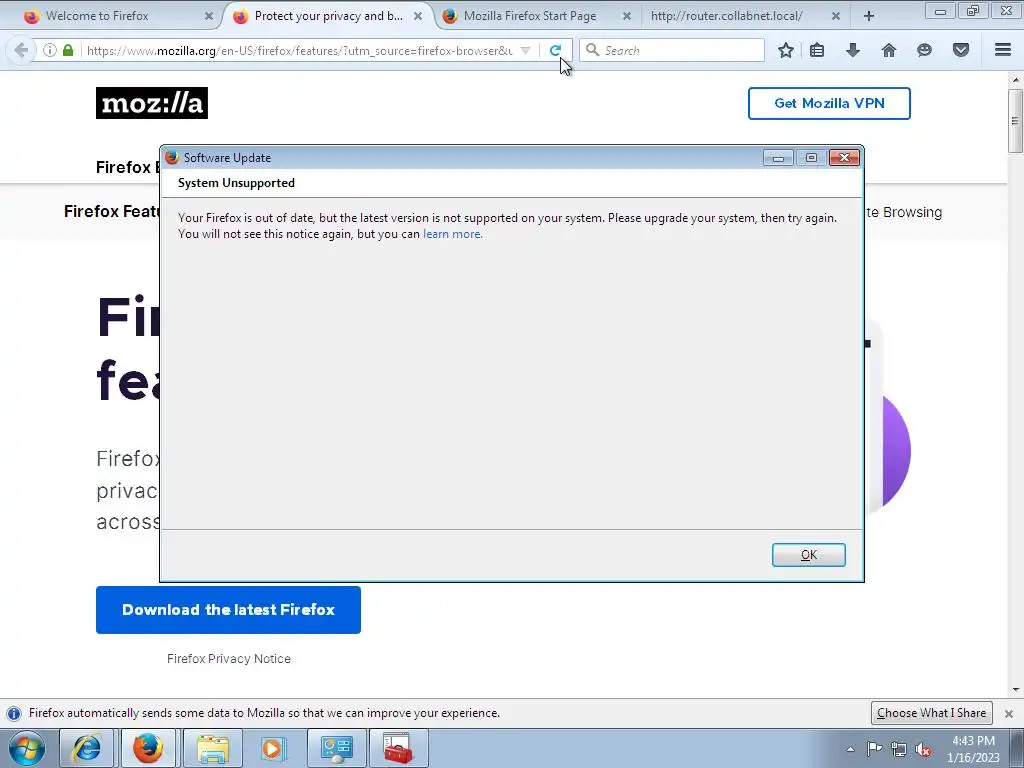Click the info icon in notification bar

click(x=14, y=713)
